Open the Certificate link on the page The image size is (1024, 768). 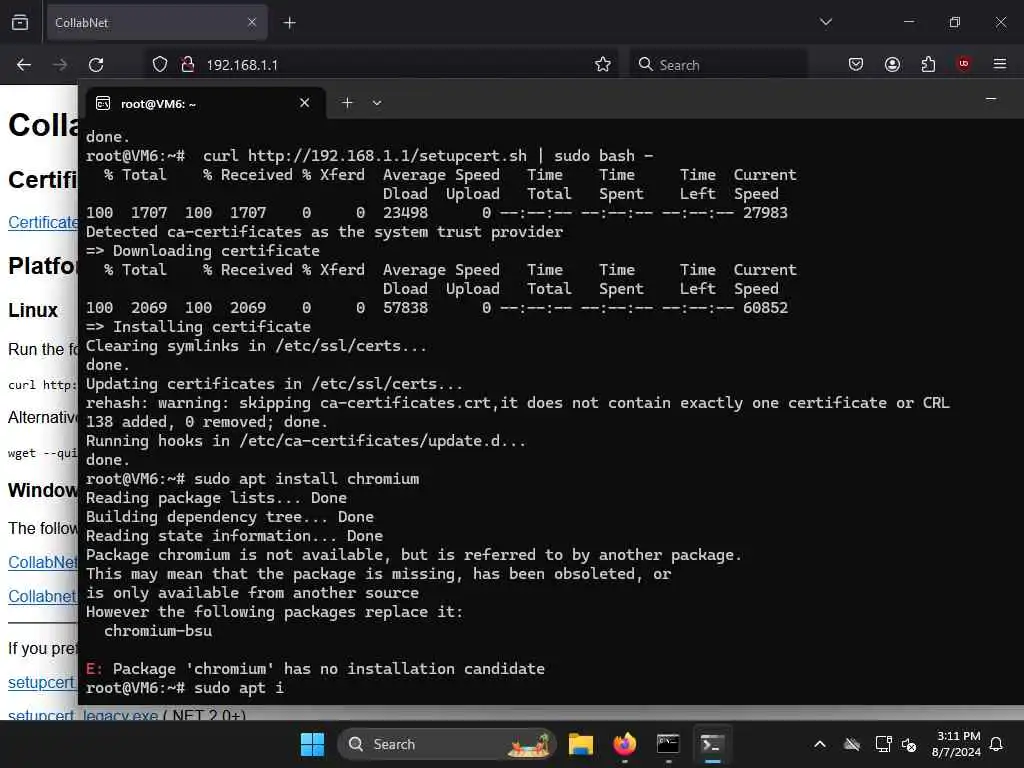pos(43,223)
